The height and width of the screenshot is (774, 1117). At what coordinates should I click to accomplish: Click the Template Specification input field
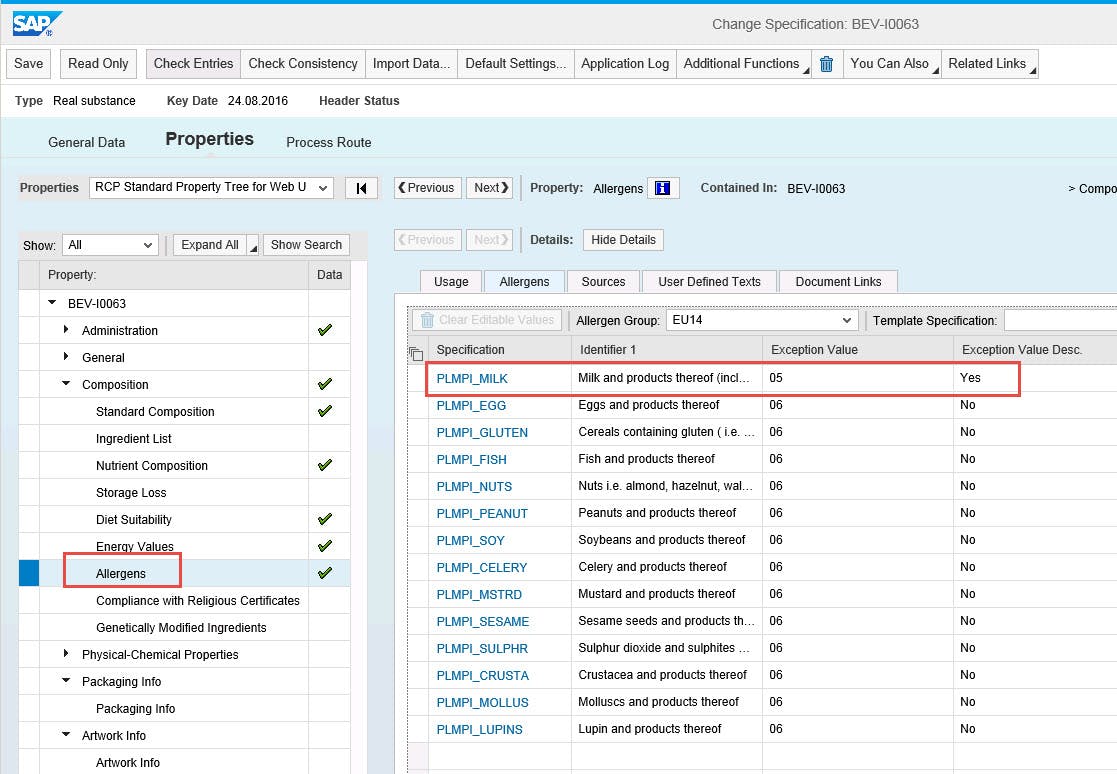click(1061, 320)
